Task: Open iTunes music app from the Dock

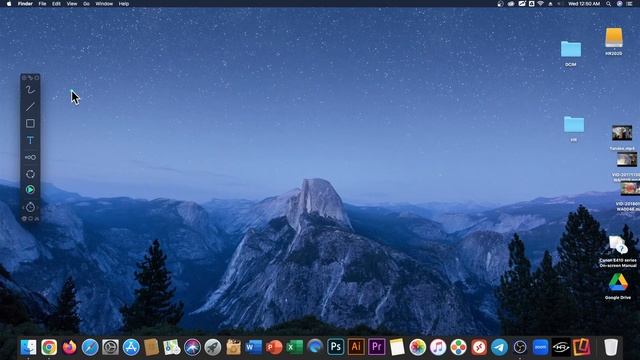Action: coord(438,347)
